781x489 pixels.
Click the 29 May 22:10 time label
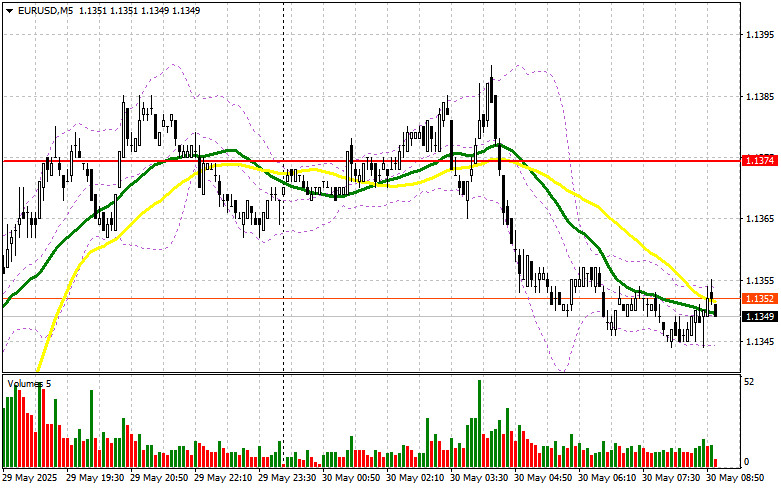click(x=223, y=478)
